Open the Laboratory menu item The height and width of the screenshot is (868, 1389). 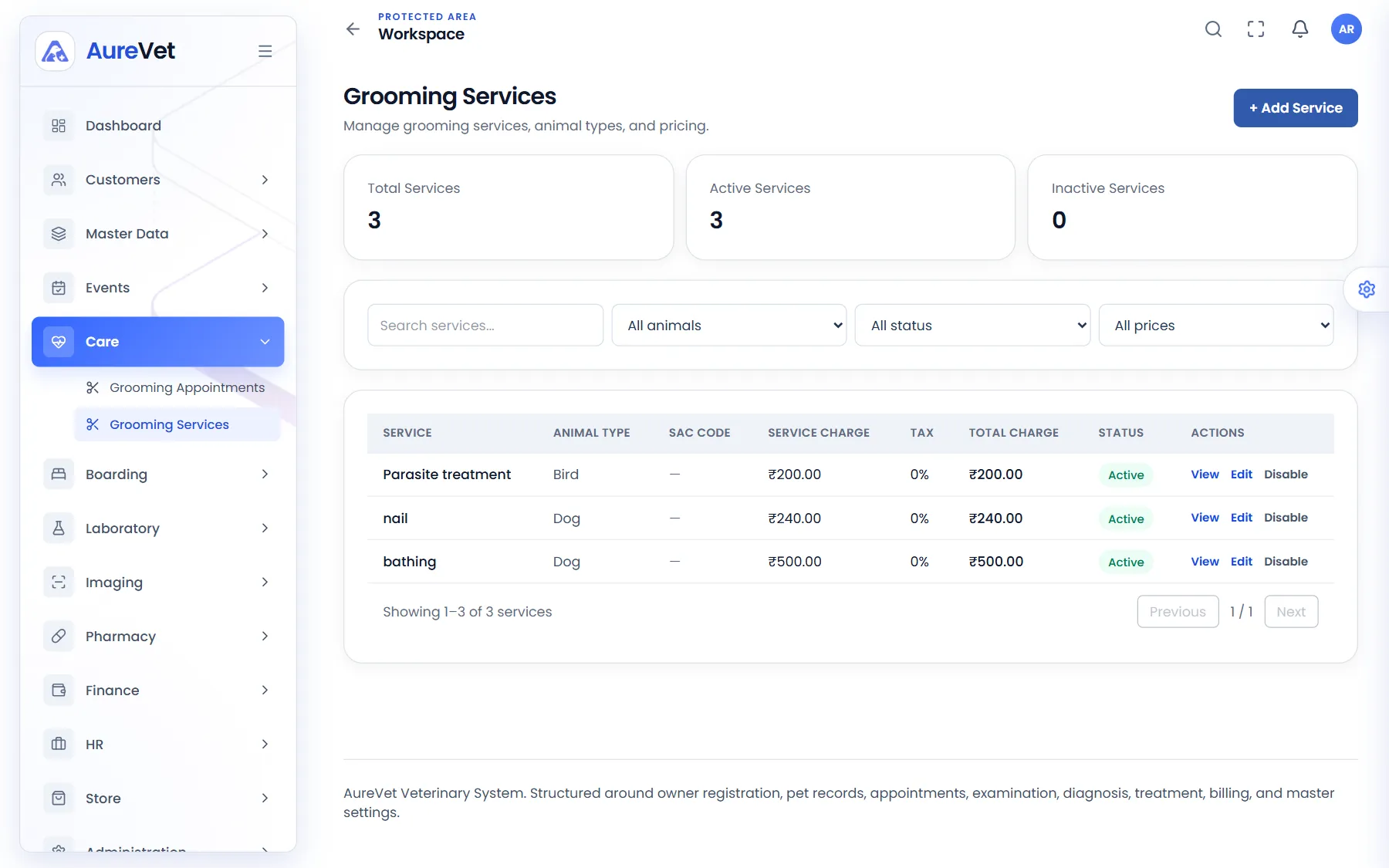click(158, 528)
